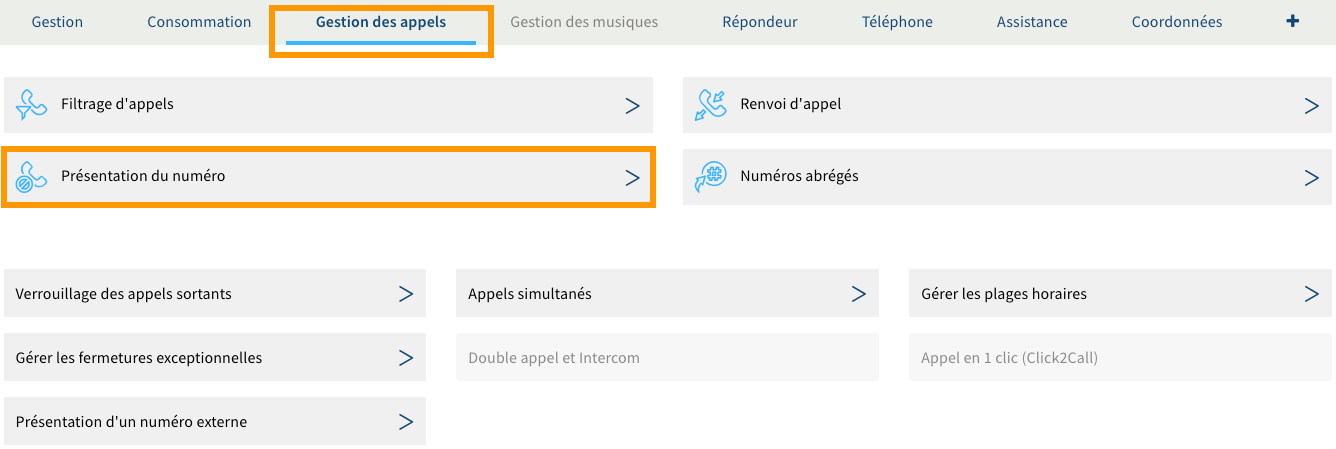Click the Appels simultanés chevron arrow
1336x449 pixels.
pyautogui.click(x=858, y=294)
